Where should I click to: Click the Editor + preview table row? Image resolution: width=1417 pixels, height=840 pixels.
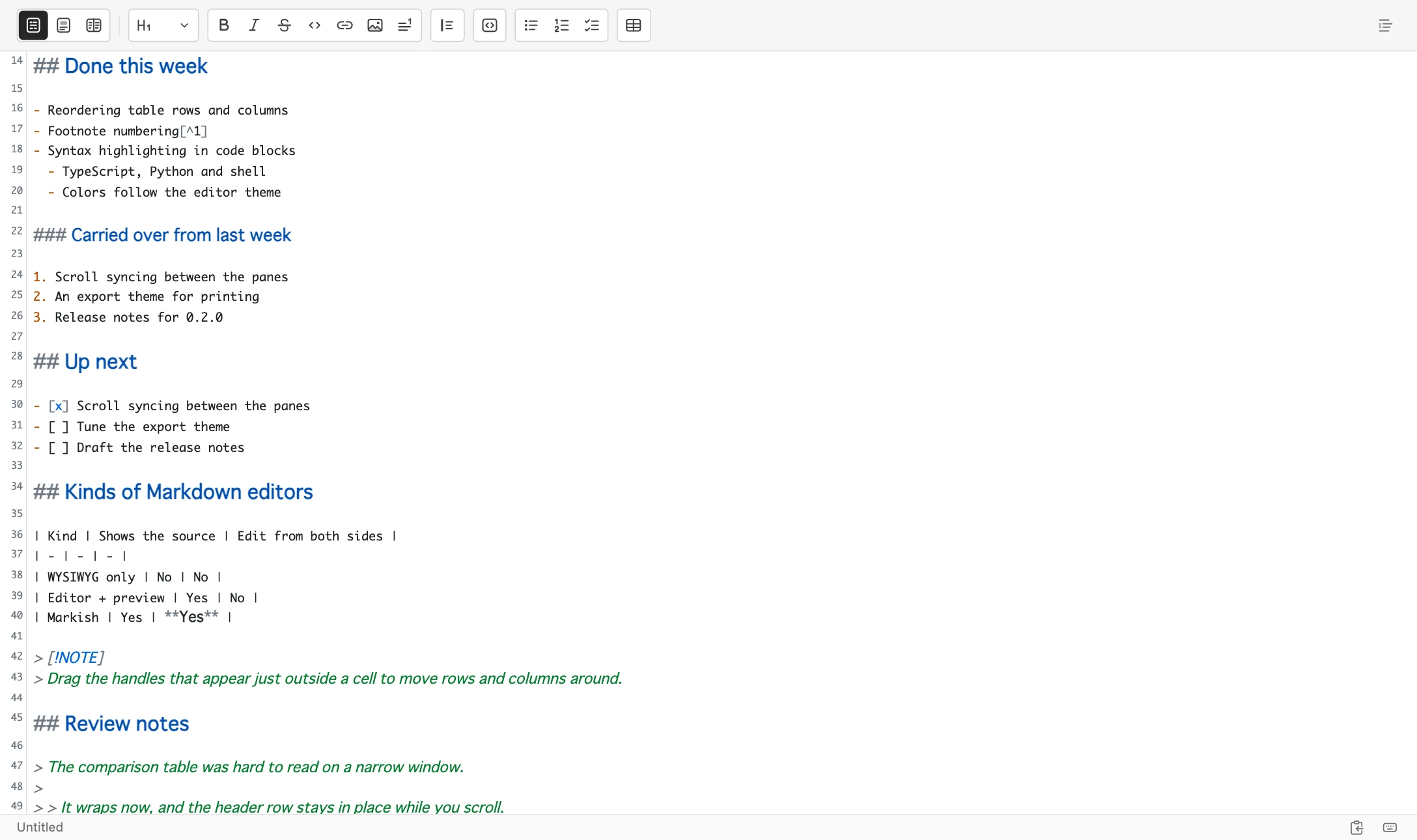(147, 598)
